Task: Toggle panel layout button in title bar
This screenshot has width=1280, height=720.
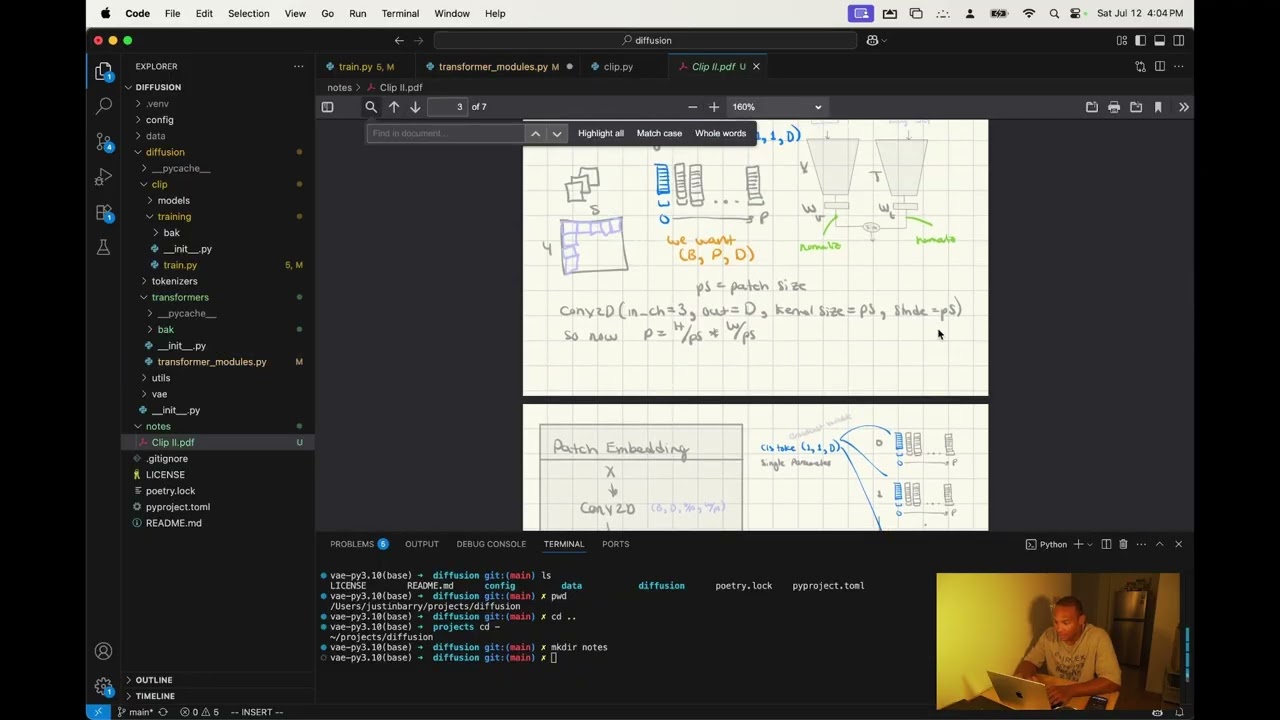Action: [1159, 40]
